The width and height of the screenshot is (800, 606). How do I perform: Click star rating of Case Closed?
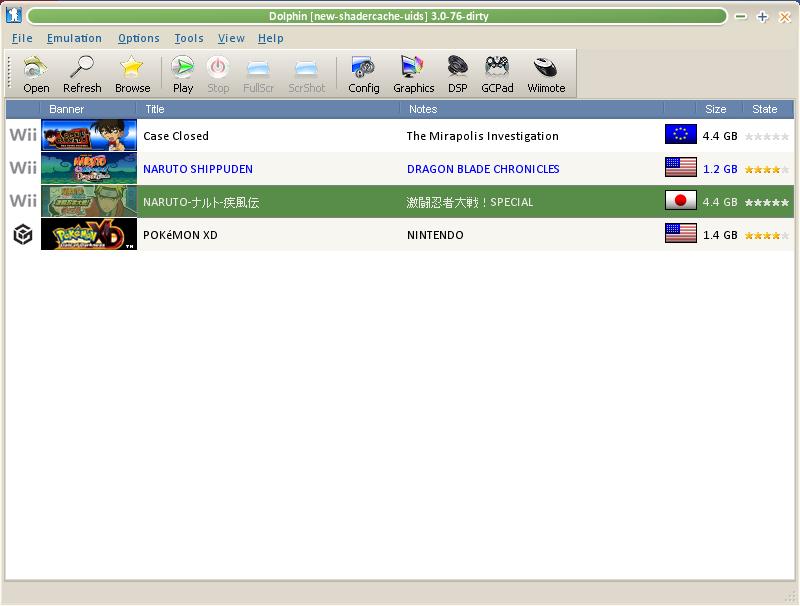(767, 136)
